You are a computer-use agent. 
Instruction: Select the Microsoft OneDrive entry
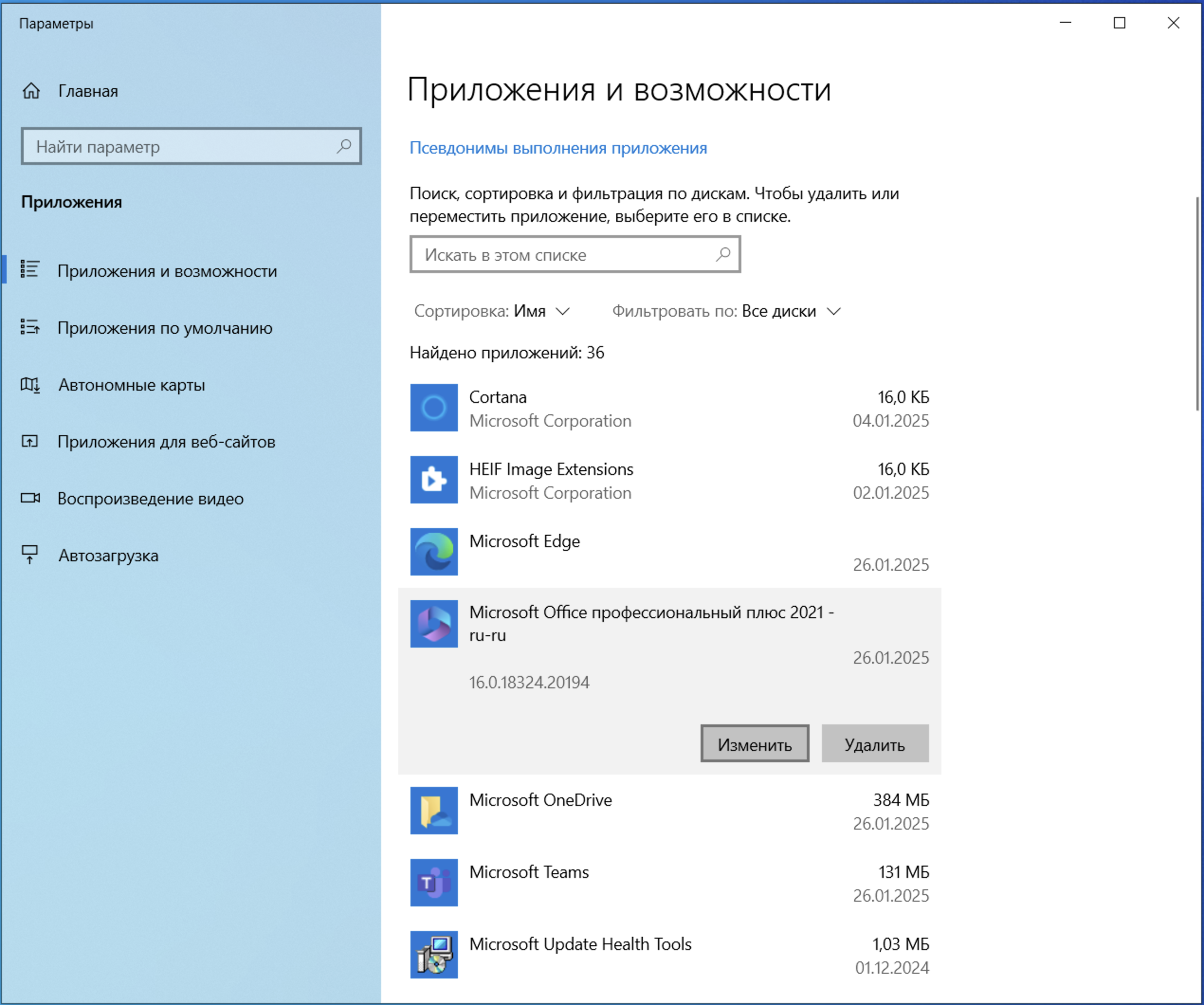click(669, 810)
